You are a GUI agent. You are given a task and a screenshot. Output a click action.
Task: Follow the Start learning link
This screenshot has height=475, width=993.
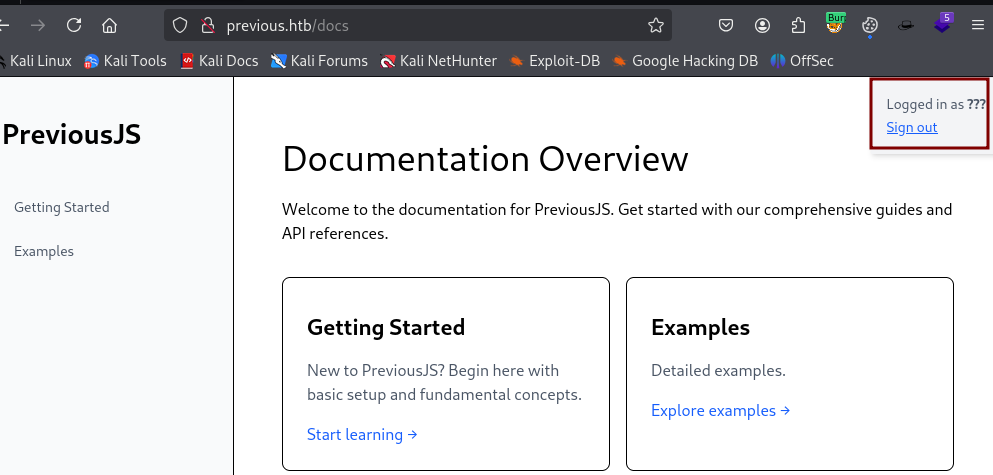(362, 434)
